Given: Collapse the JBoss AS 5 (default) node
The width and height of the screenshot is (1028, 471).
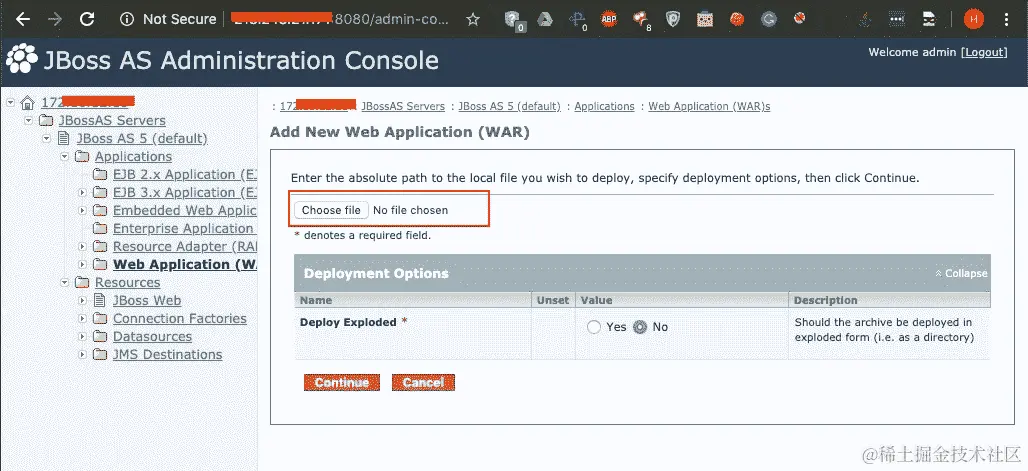Looking at the screenshot, I should 47,138.
